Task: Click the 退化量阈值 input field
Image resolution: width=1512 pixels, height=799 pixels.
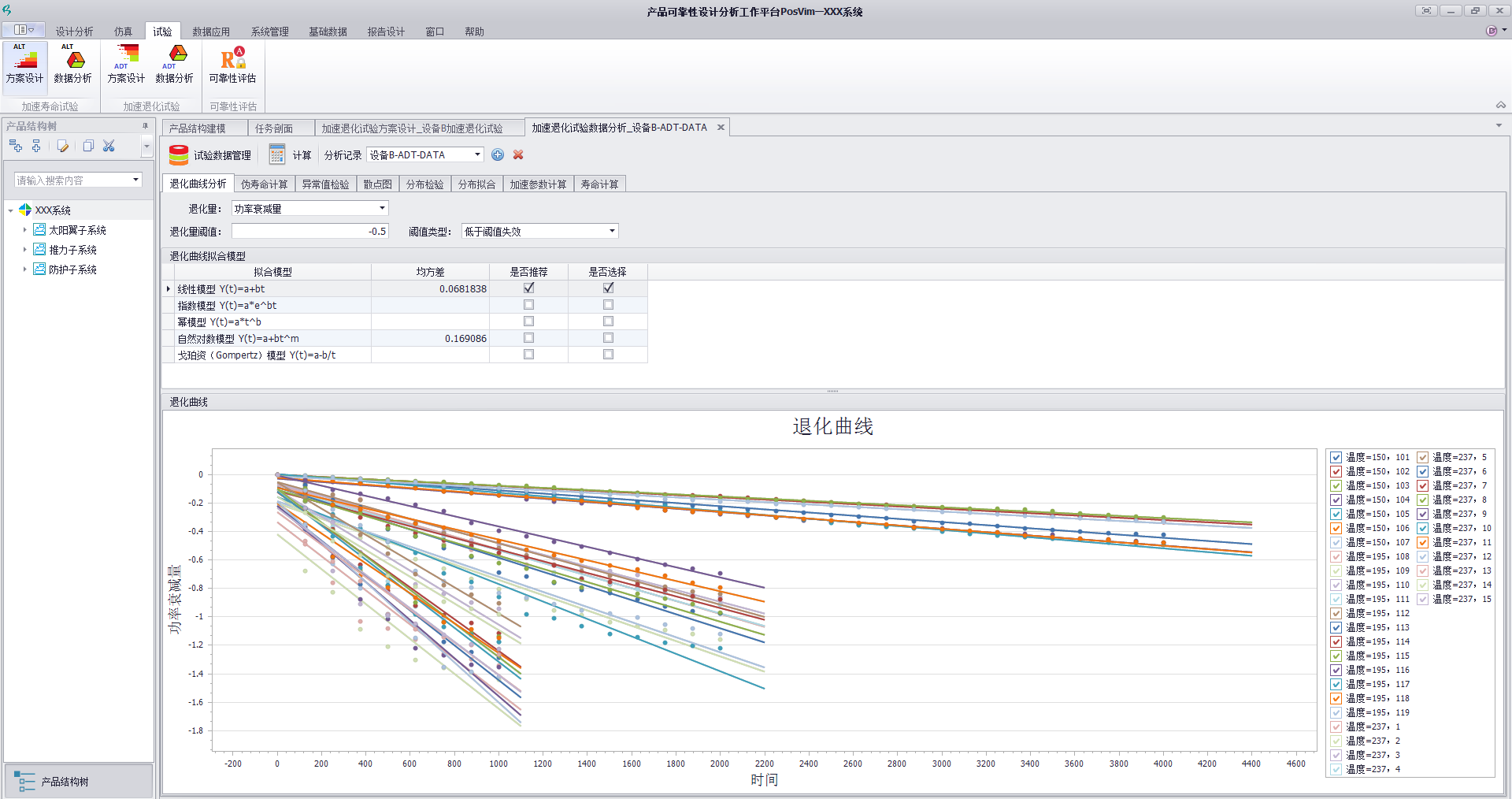Action: coord(309,232)
